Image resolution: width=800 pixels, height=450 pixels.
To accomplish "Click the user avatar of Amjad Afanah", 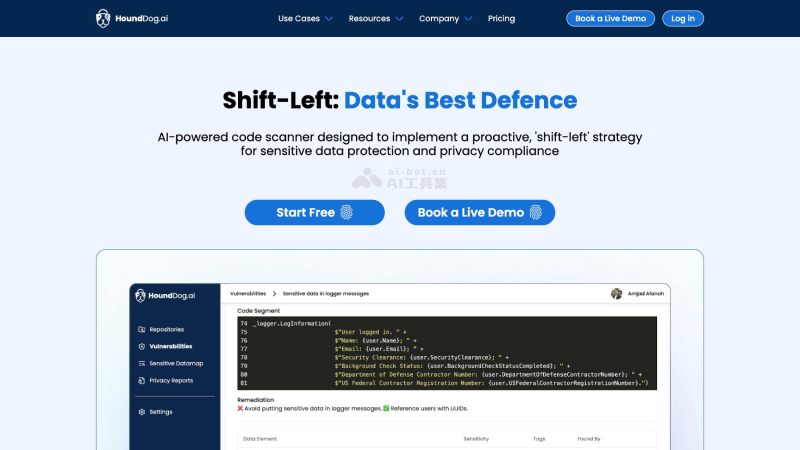I will (x=616, y=293).
